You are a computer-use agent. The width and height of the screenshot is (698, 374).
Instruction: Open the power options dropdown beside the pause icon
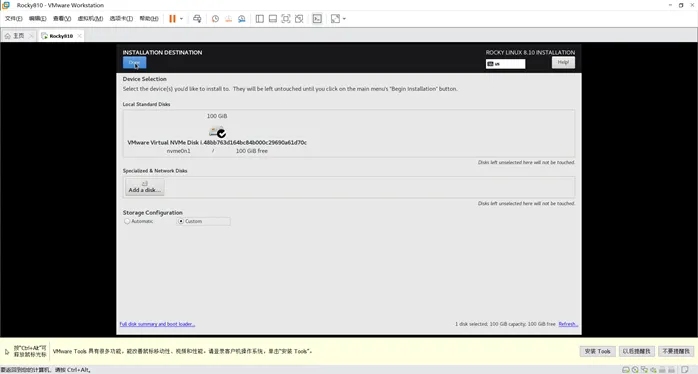click(x=181, y=19)
